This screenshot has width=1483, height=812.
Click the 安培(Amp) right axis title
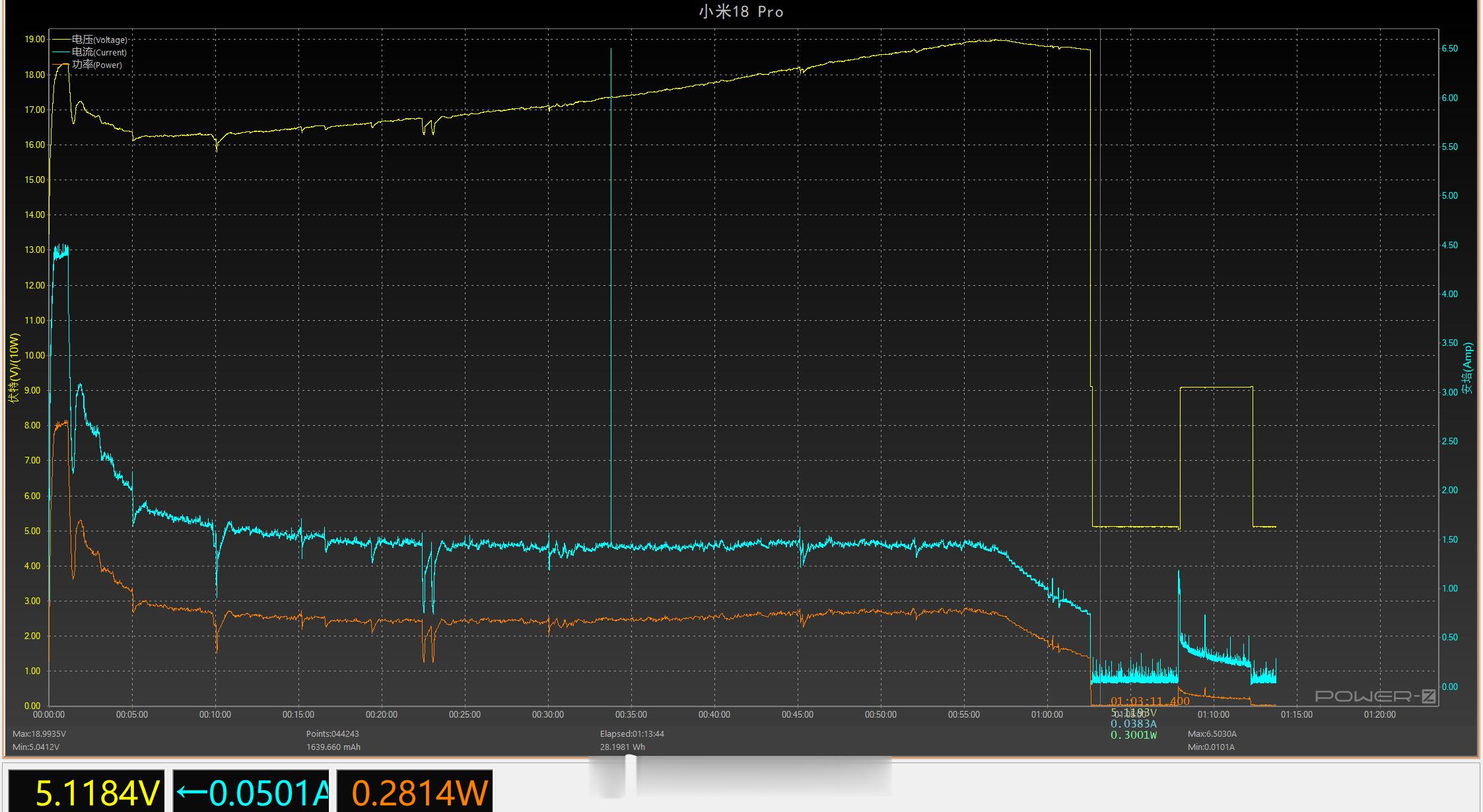point(1468,368)
